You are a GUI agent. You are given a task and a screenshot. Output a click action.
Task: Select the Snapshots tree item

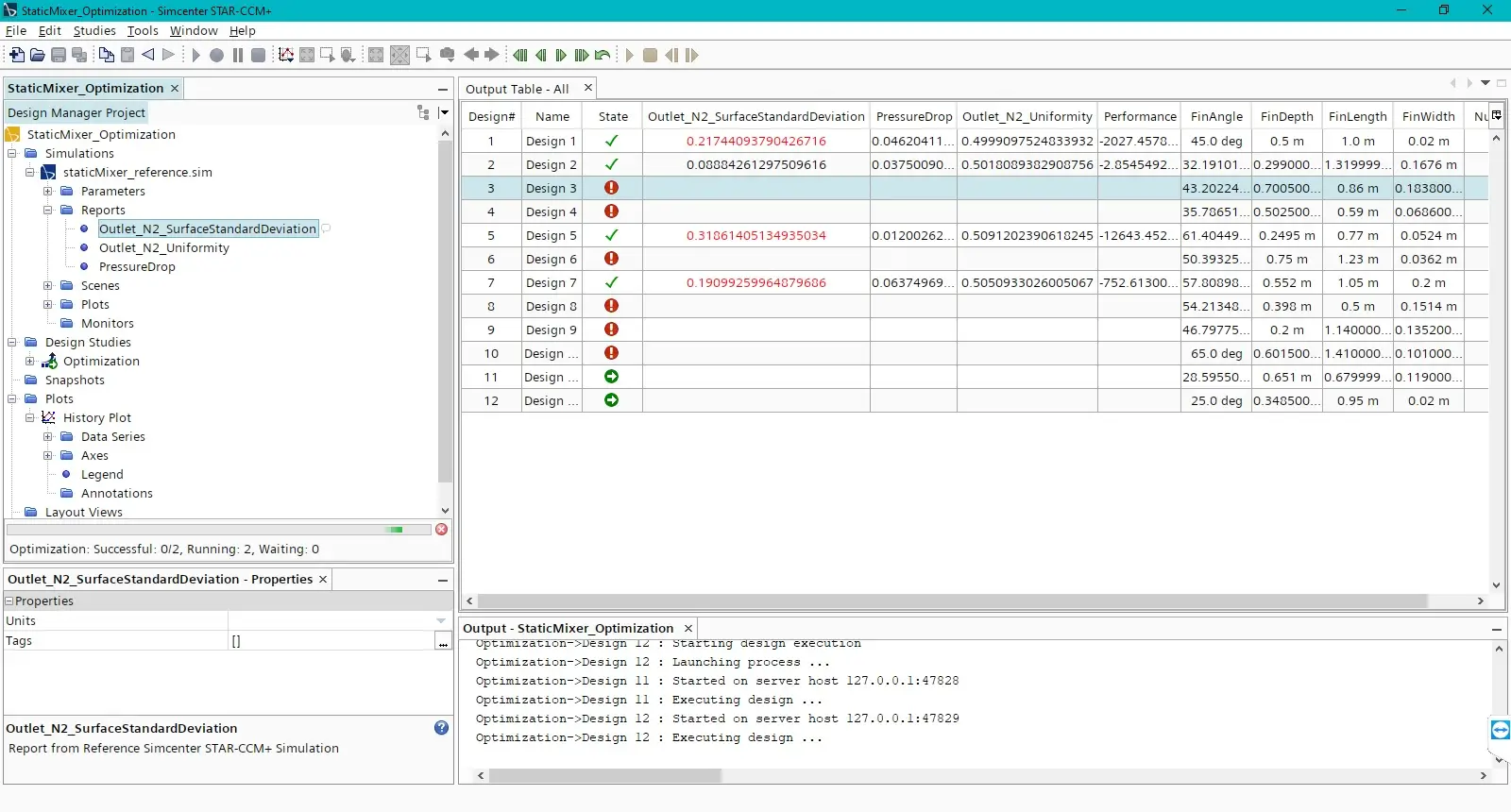[x=75, y=380]
